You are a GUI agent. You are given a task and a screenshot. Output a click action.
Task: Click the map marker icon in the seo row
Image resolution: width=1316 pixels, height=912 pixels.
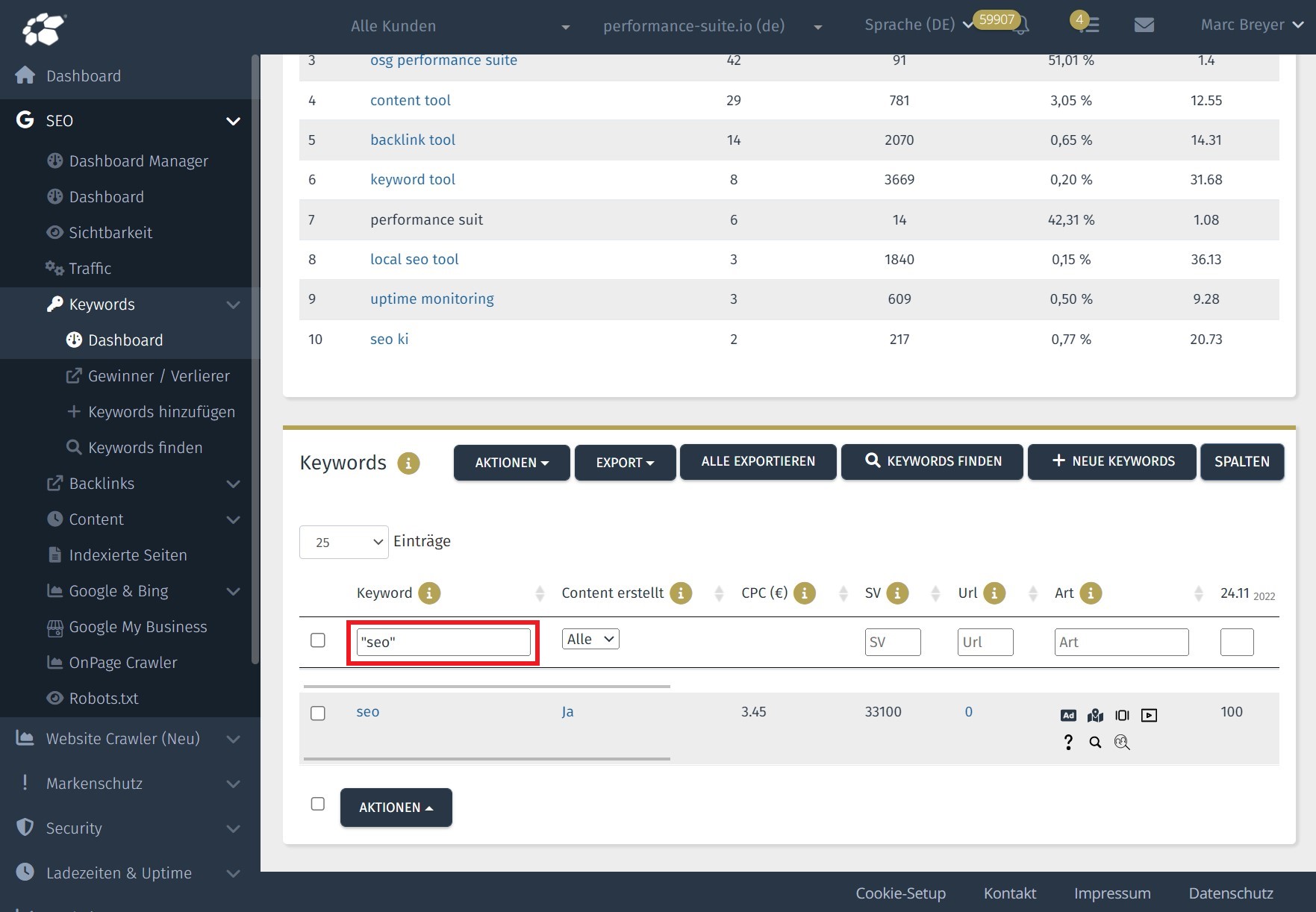coord(1095,716)
